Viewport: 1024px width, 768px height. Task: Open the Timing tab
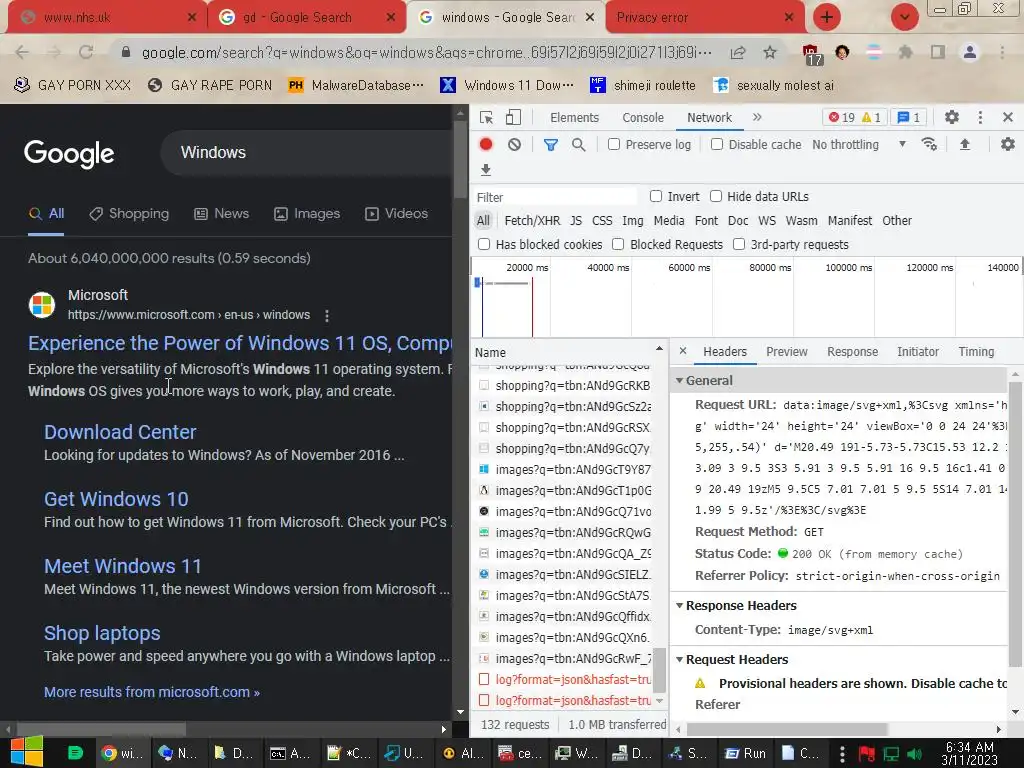point(976,351)
